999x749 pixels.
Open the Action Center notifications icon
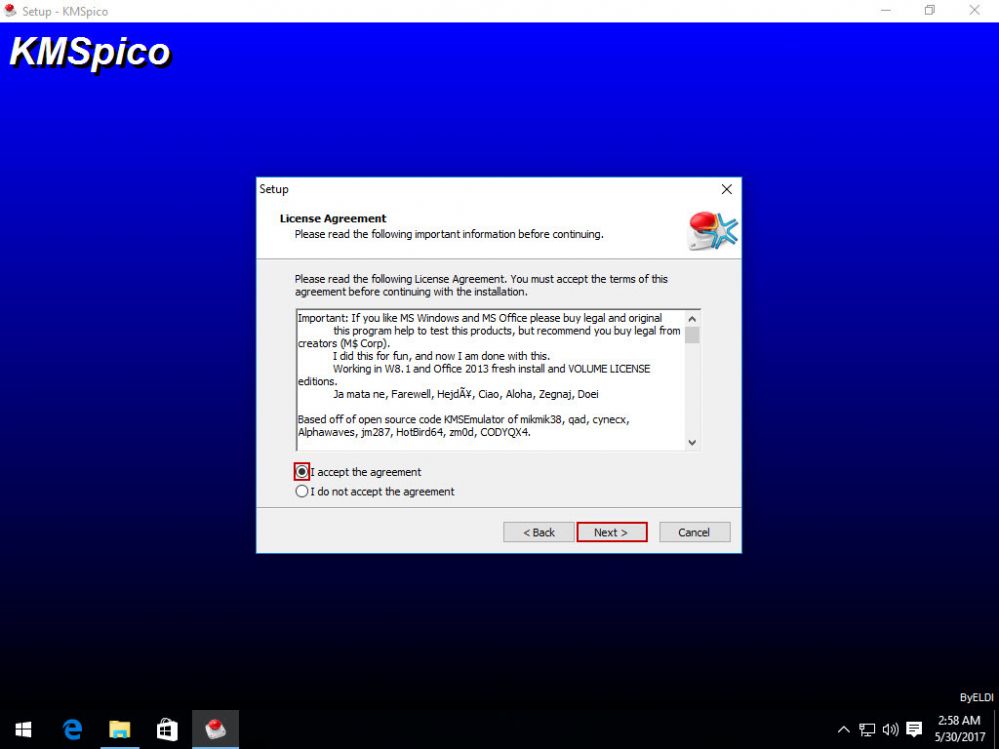click(x=914, y=729)
